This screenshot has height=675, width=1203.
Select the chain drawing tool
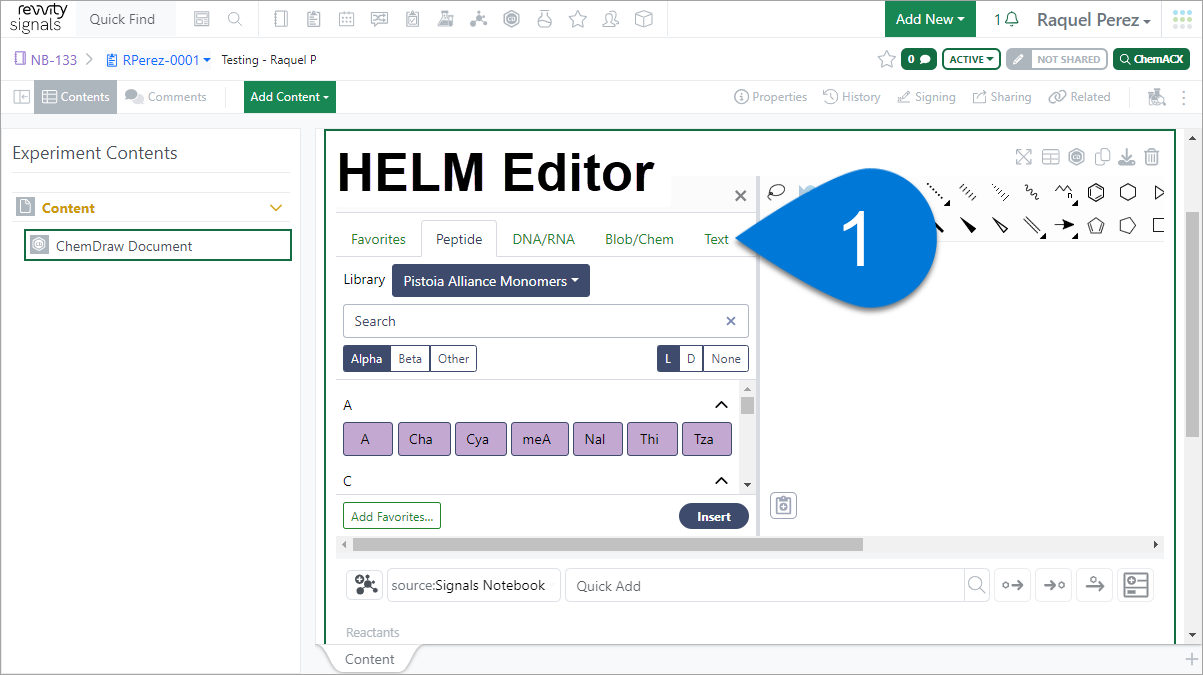click(x=1064, y=192)
